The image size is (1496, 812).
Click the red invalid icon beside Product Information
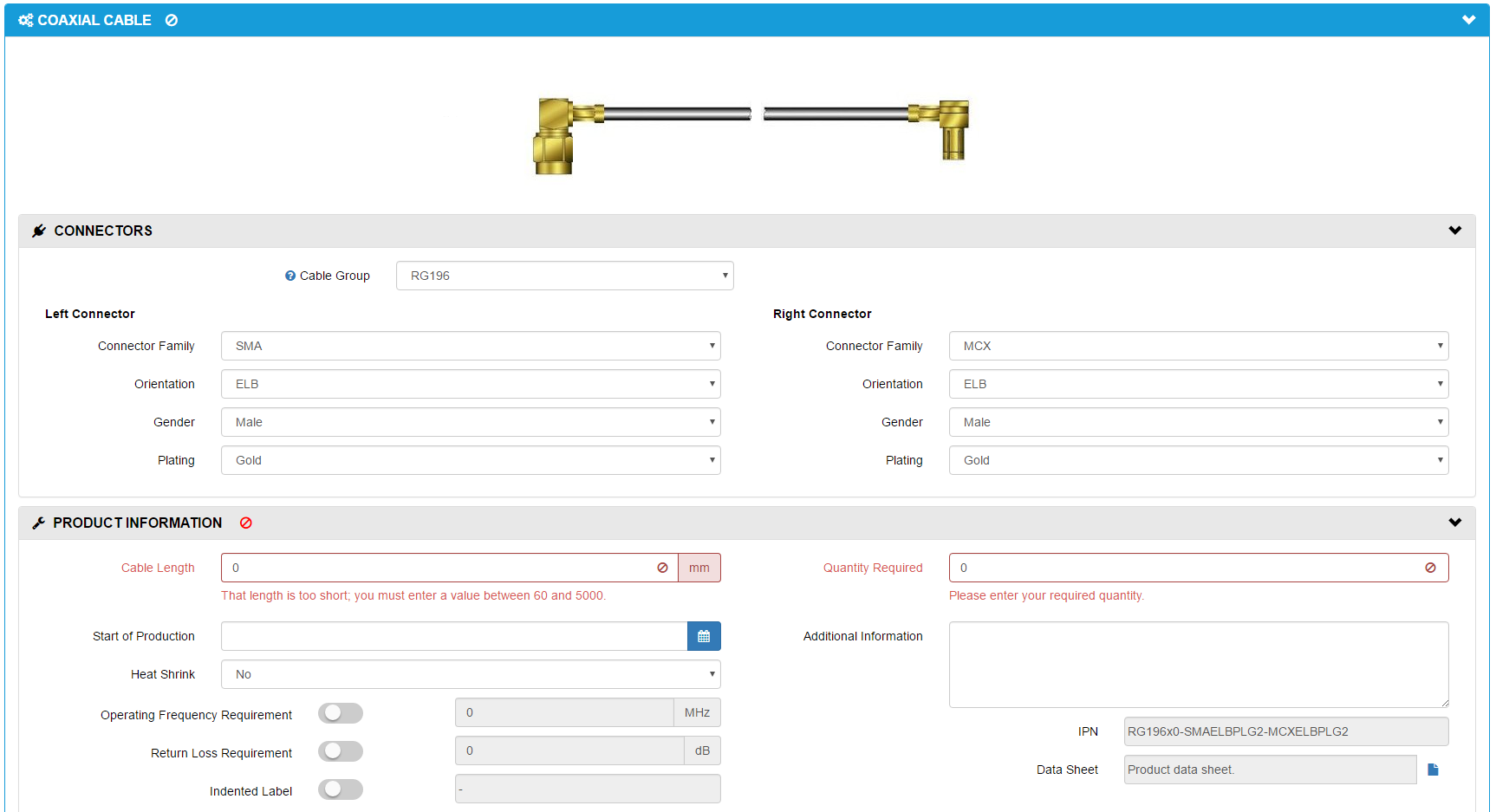tap(246, 523)
